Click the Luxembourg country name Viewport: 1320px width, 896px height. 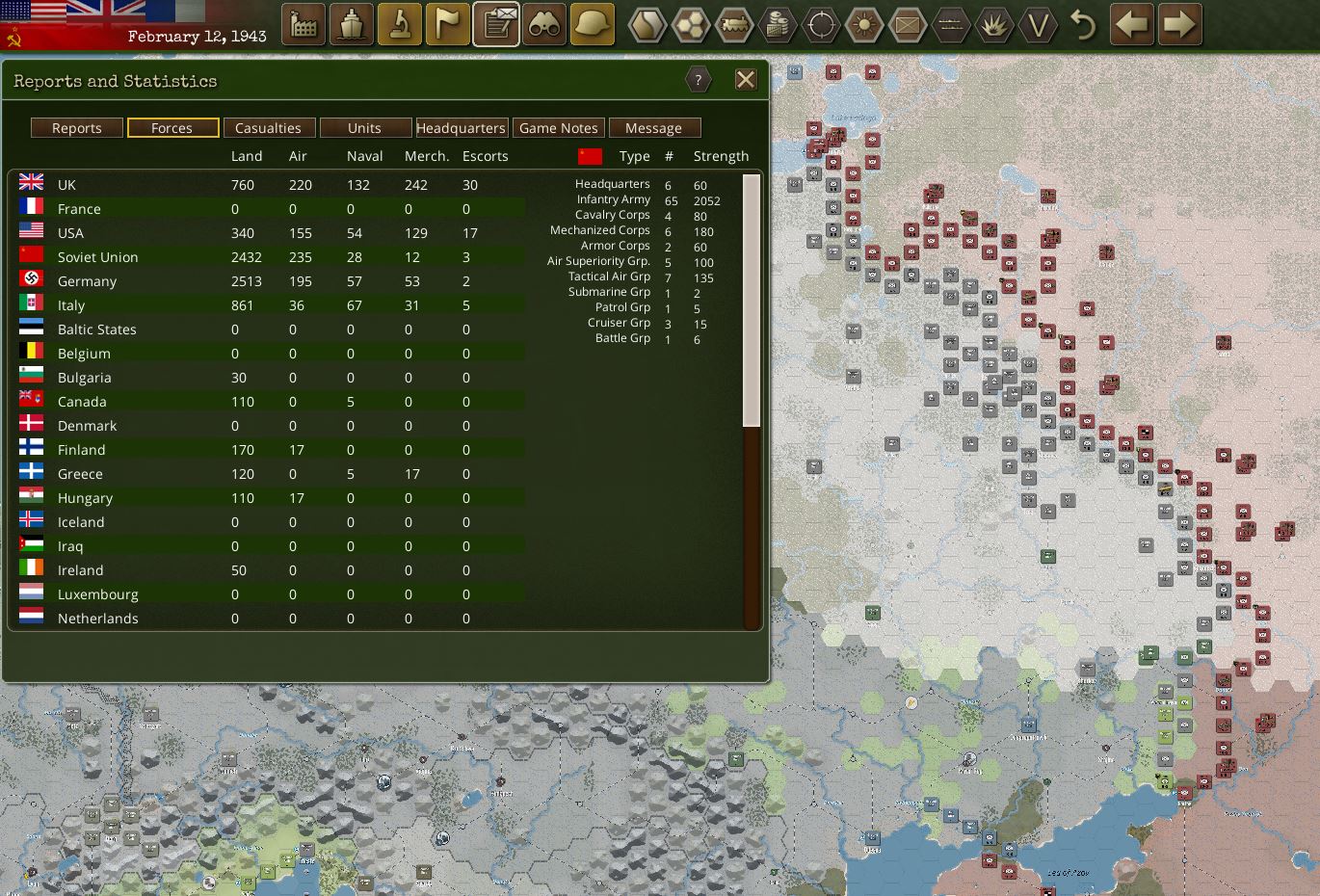coord(97,594)
